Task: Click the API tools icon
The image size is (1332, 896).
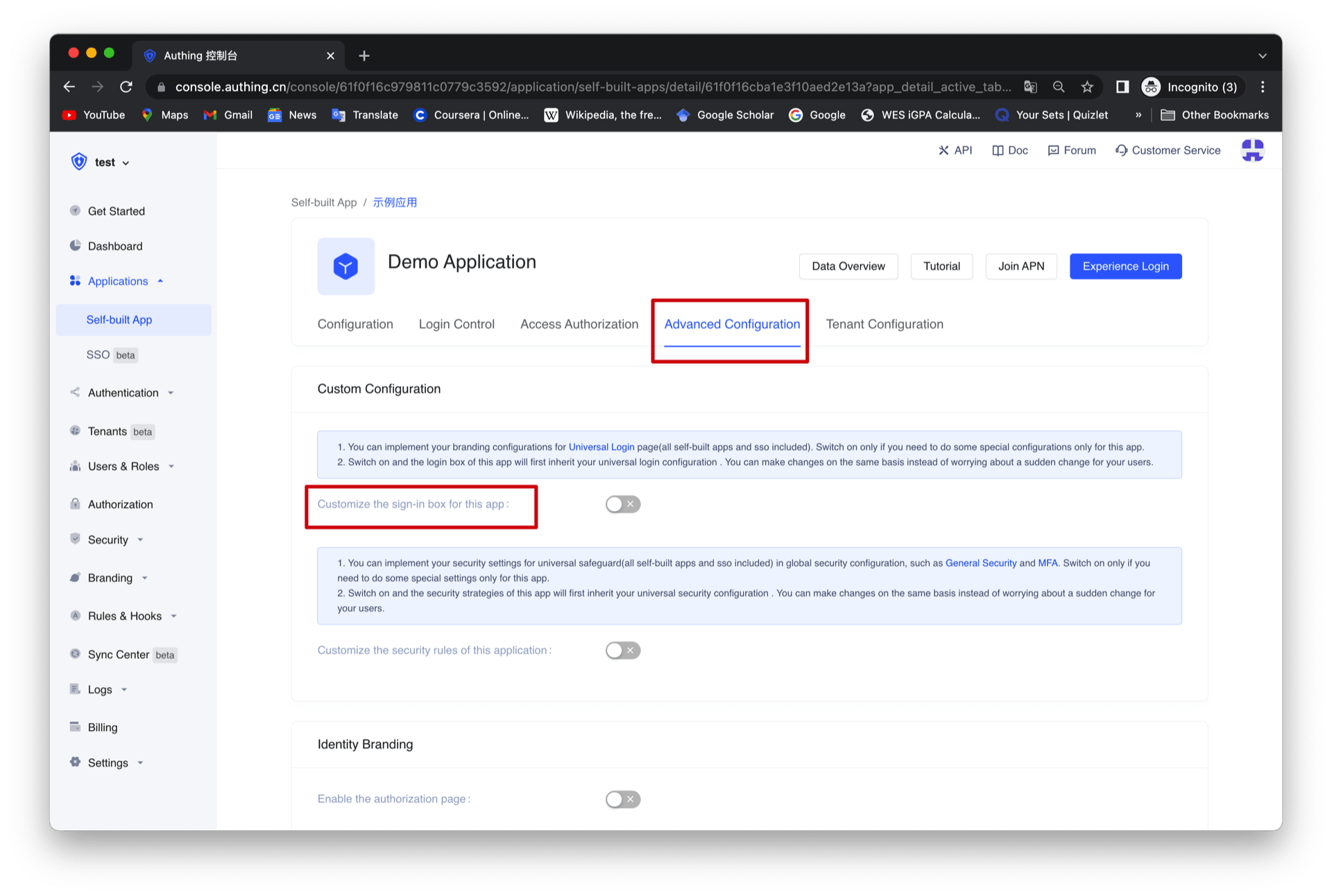Action: 943,150
